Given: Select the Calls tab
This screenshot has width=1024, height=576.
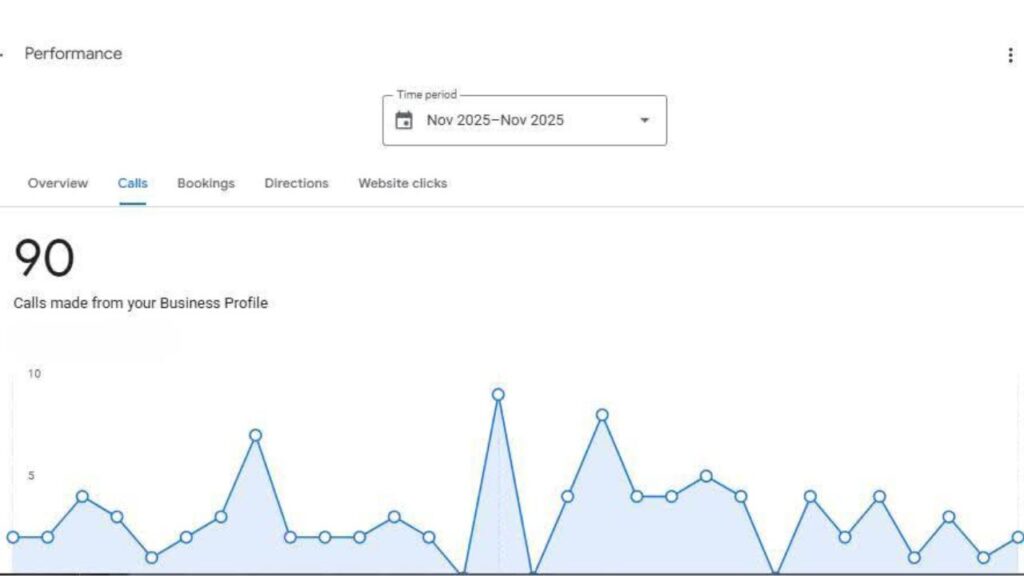Looking at the screenshot, I should point(132,183).
